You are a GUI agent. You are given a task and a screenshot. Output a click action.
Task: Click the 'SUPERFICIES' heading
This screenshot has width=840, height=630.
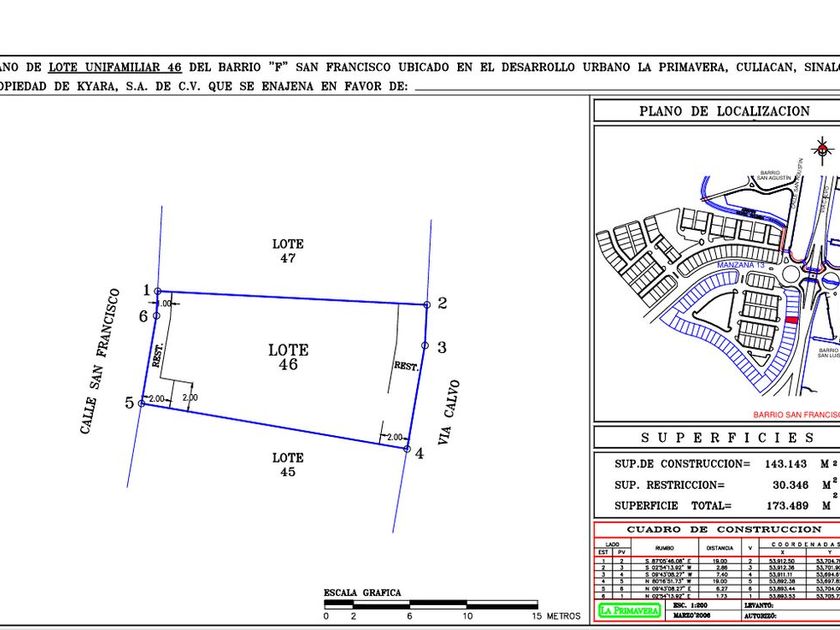pyautogui.click(x=728, y=438)
